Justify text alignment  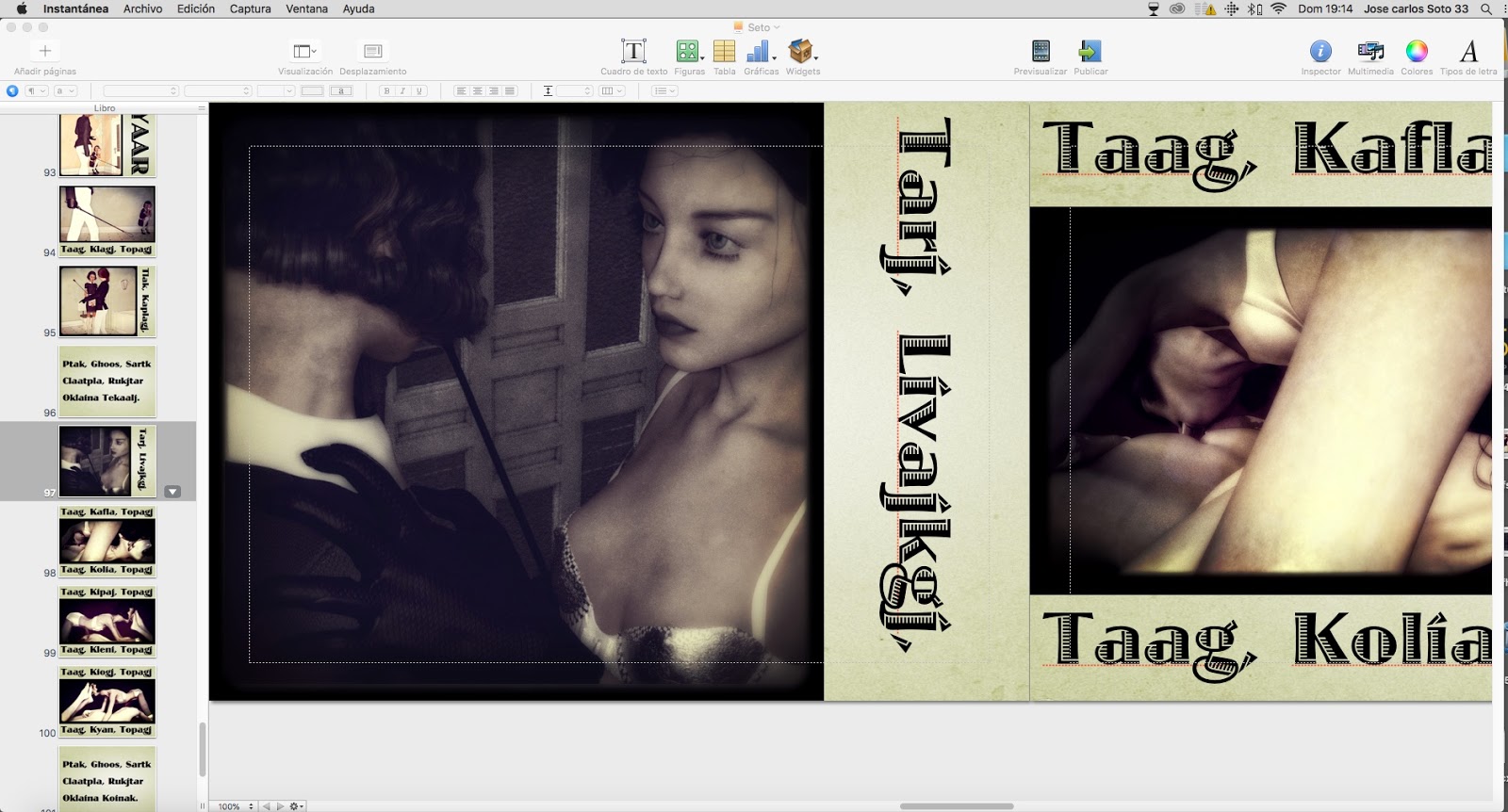pyautogui.click(x=510, y=91)
